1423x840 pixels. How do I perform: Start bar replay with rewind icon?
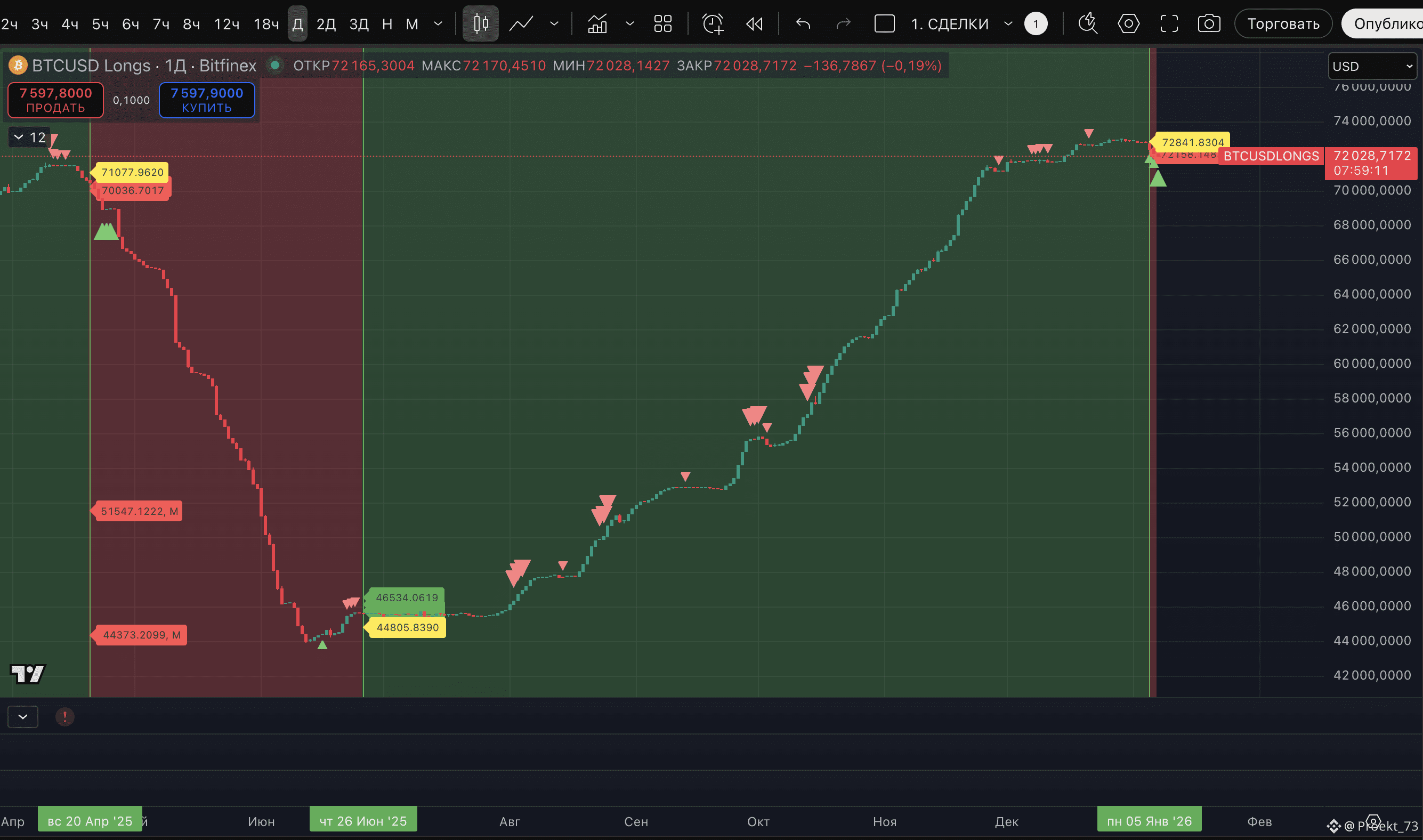(754, 24)
